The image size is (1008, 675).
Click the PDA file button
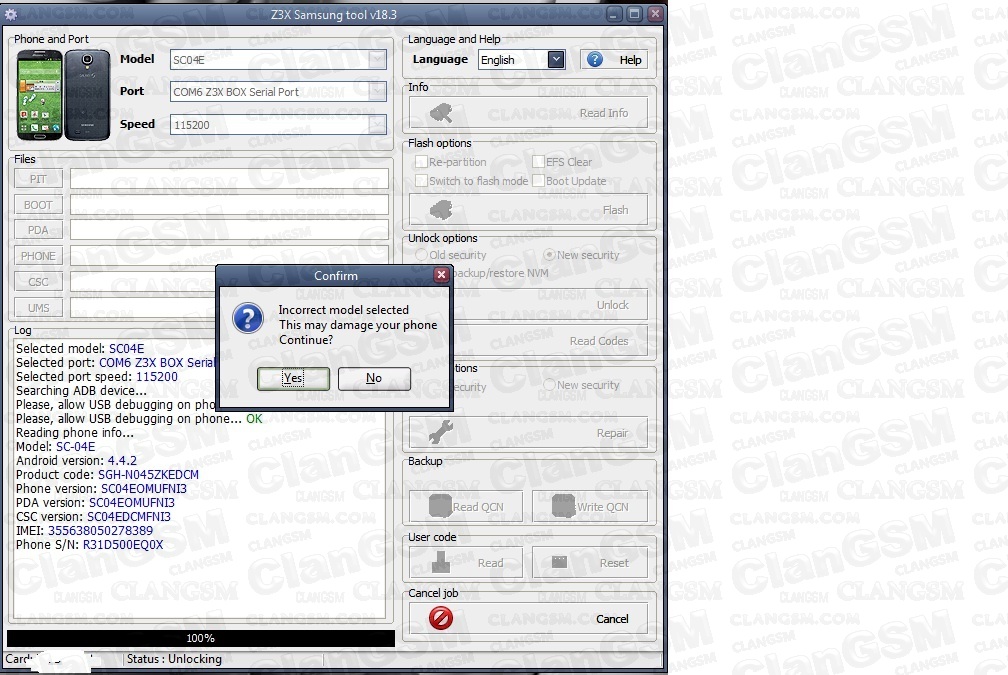coord(39,230)
